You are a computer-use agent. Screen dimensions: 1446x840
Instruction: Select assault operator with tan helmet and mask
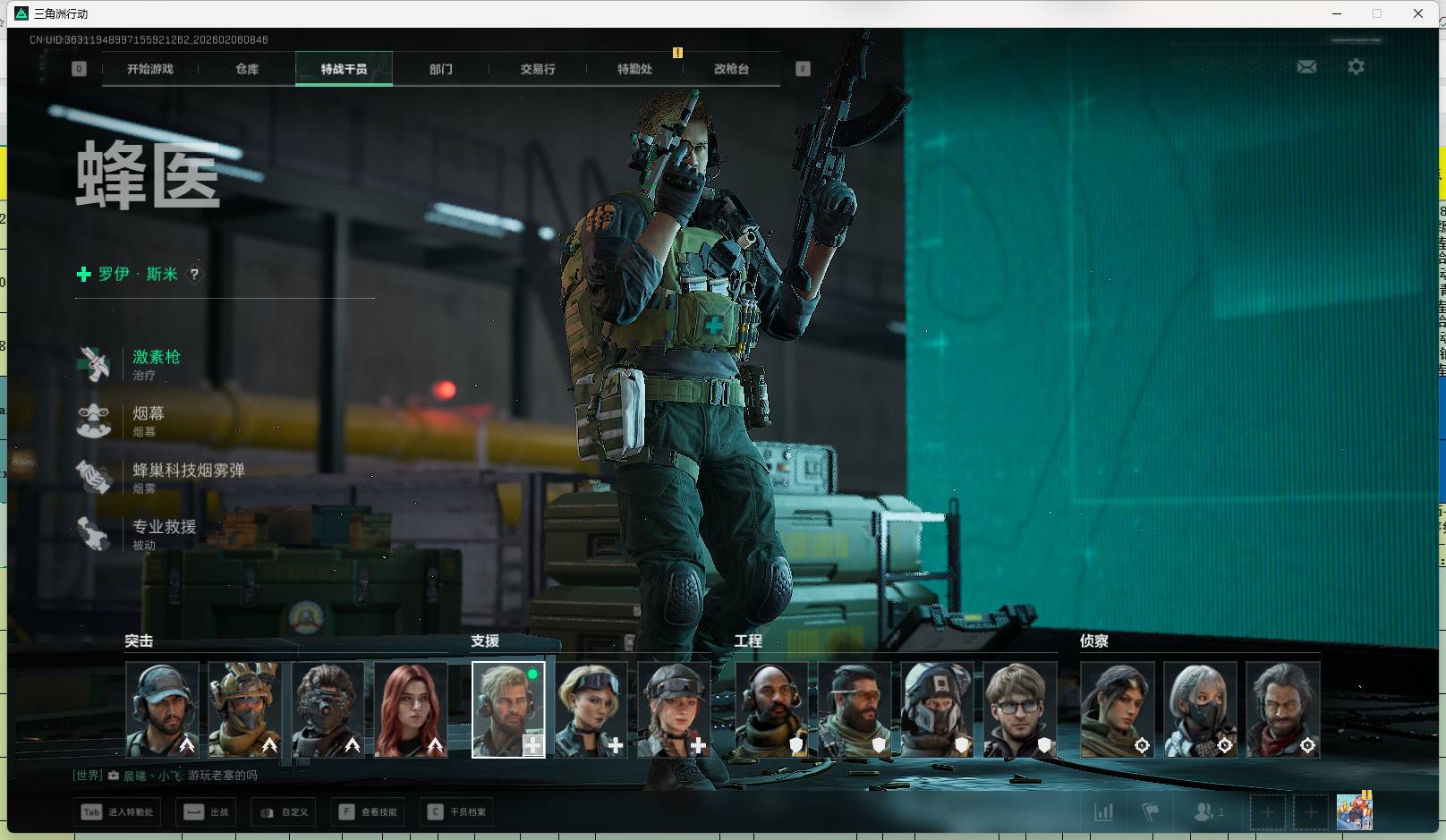244,709
